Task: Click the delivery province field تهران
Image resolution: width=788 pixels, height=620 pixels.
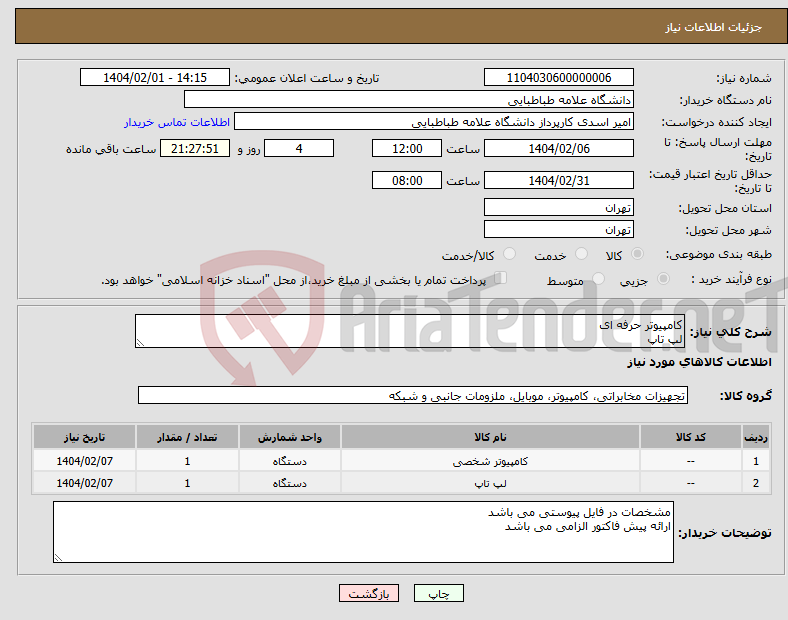Action: pyautogui.click(x=558, y=207)
